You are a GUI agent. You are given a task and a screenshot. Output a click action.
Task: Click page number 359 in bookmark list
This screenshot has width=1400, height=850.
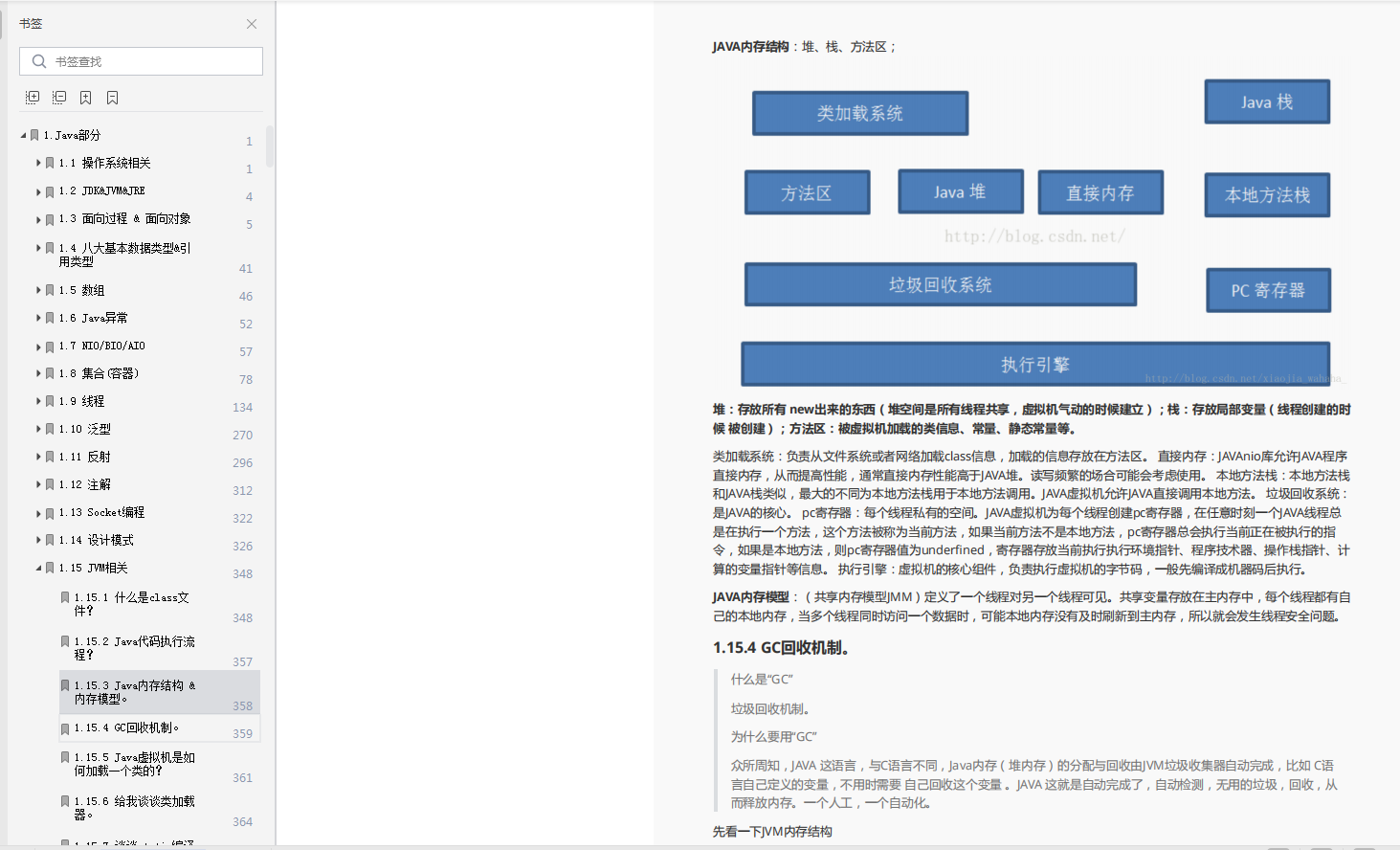(x=243, y=734)
